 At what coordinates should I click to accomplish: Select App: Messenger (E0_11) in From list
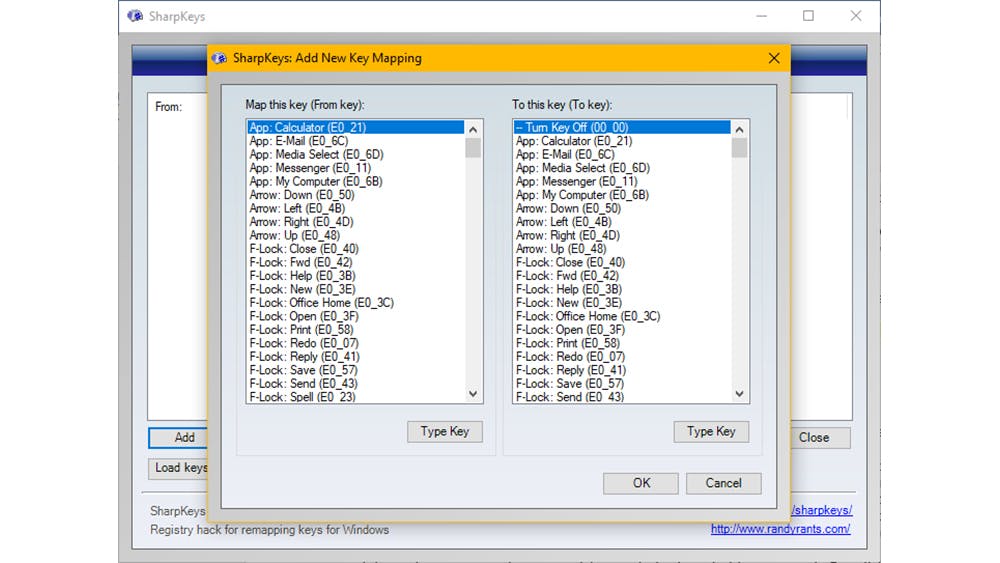click(356, 168)
